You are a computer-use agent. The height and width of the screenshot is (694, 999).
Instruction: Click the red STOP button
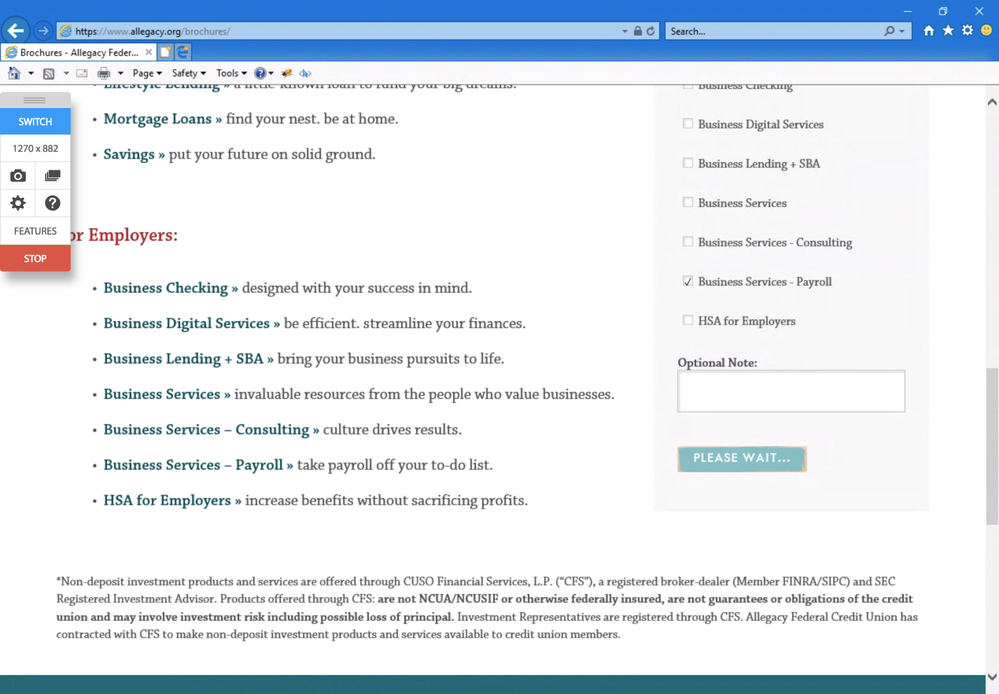pyautogui.click(x=35, y=258)
